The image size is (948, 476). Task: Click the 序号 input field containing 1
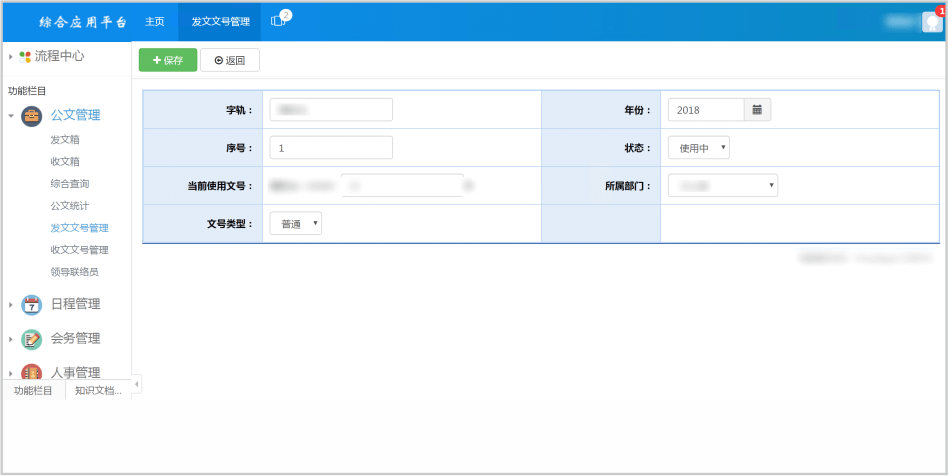pos(331,148)
